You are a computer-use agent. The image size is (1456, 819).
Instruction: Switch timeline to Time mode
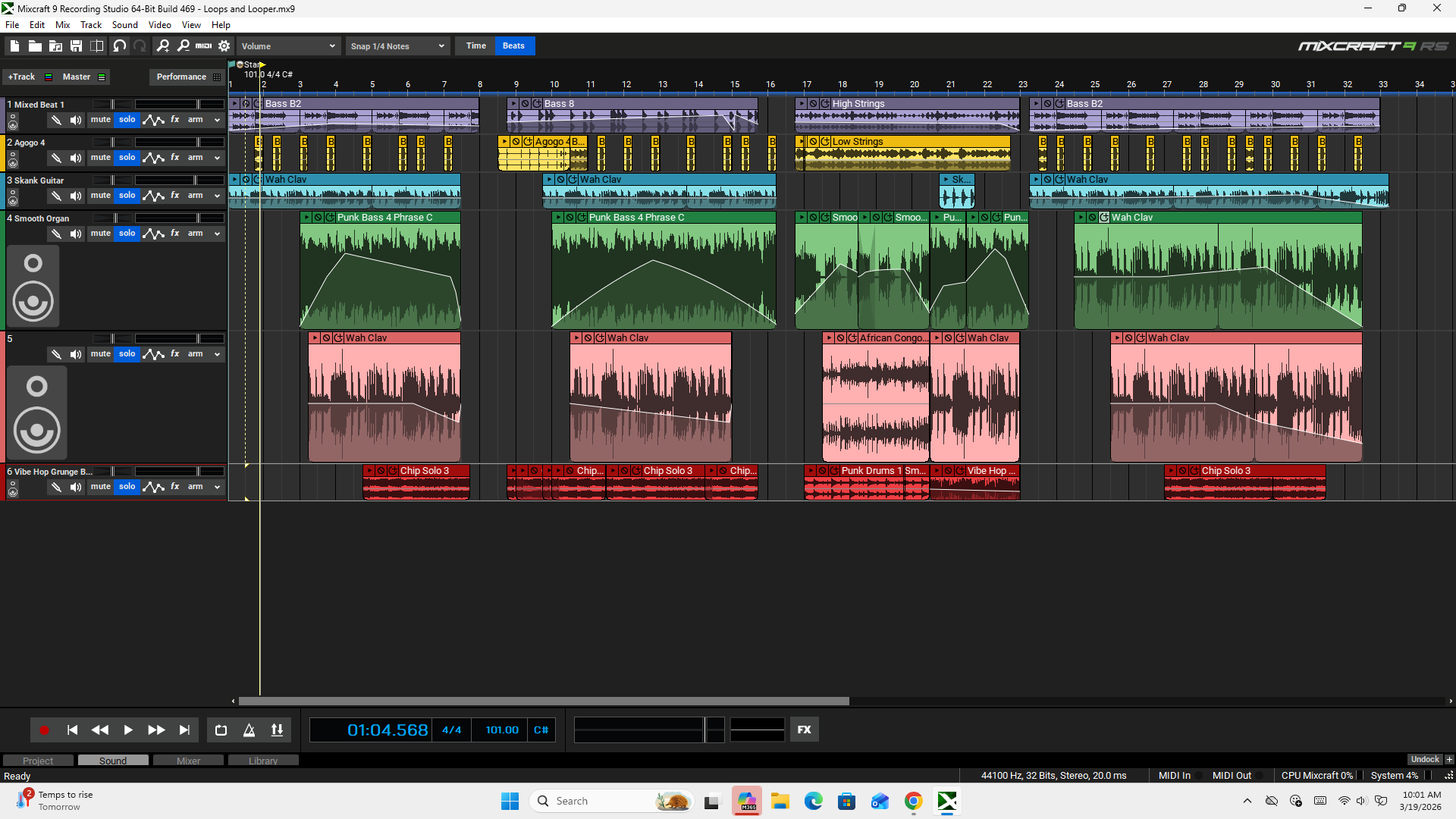pyautogui.click(x=475, y=45)
